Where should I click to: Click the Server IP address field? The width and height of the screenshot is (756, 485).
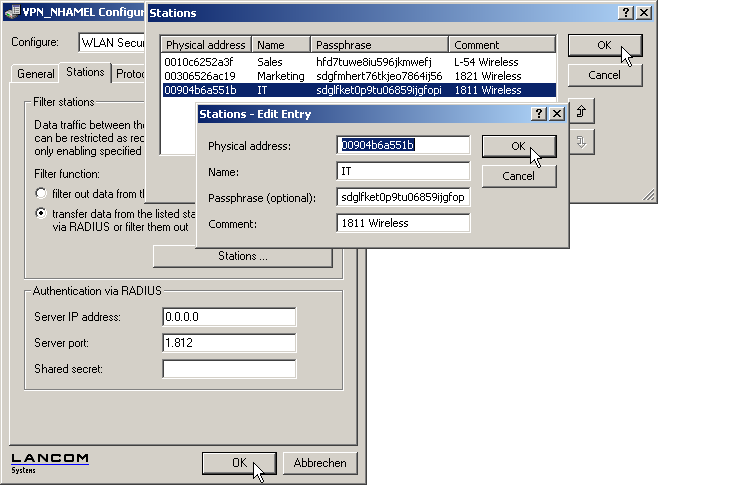tap(229, 317)
